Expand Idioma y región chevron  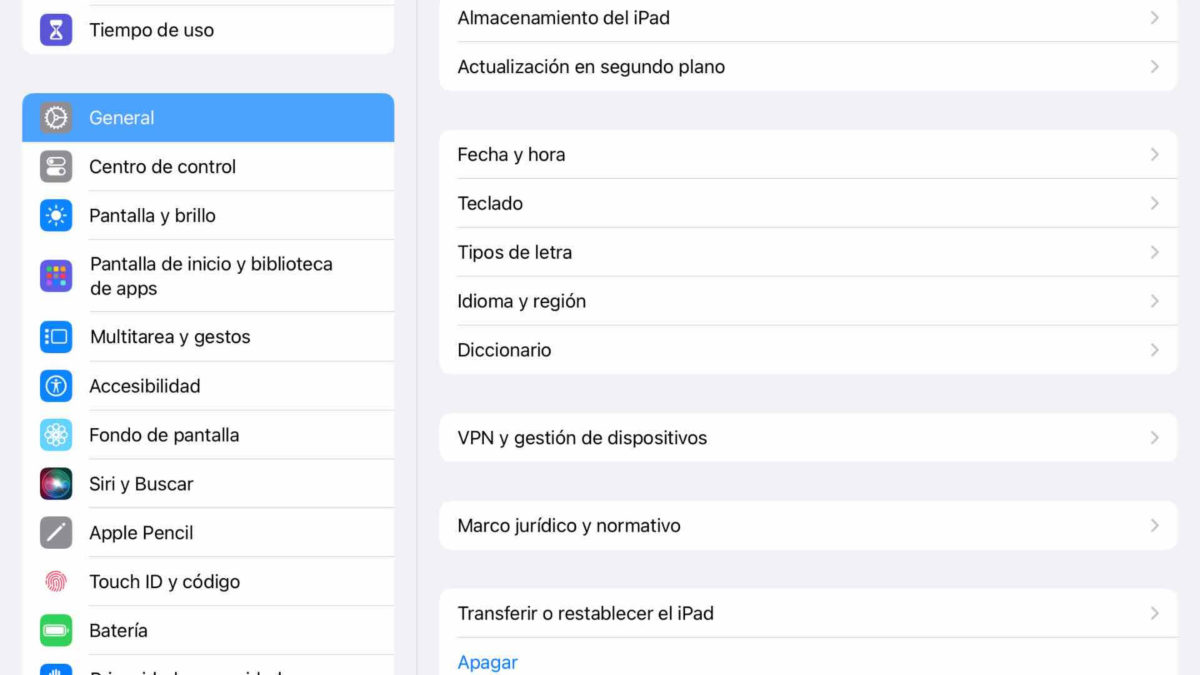coord(1154,301)
